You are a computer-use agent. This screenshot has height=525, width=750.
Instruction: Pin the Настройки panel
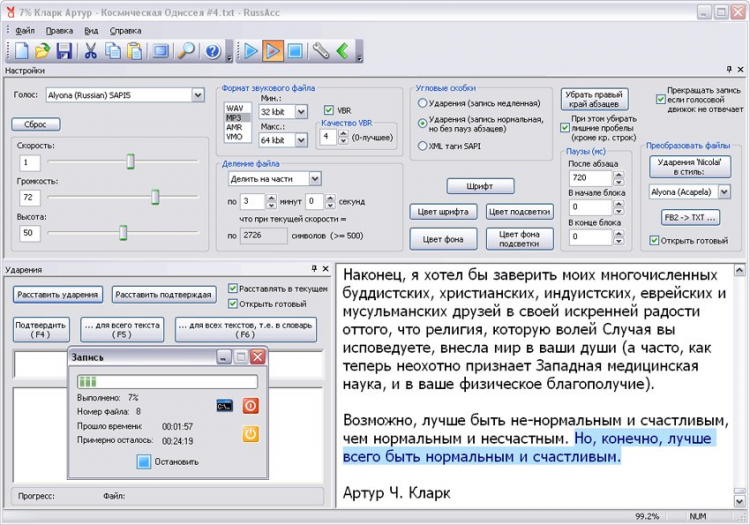(x=729, y=69)
